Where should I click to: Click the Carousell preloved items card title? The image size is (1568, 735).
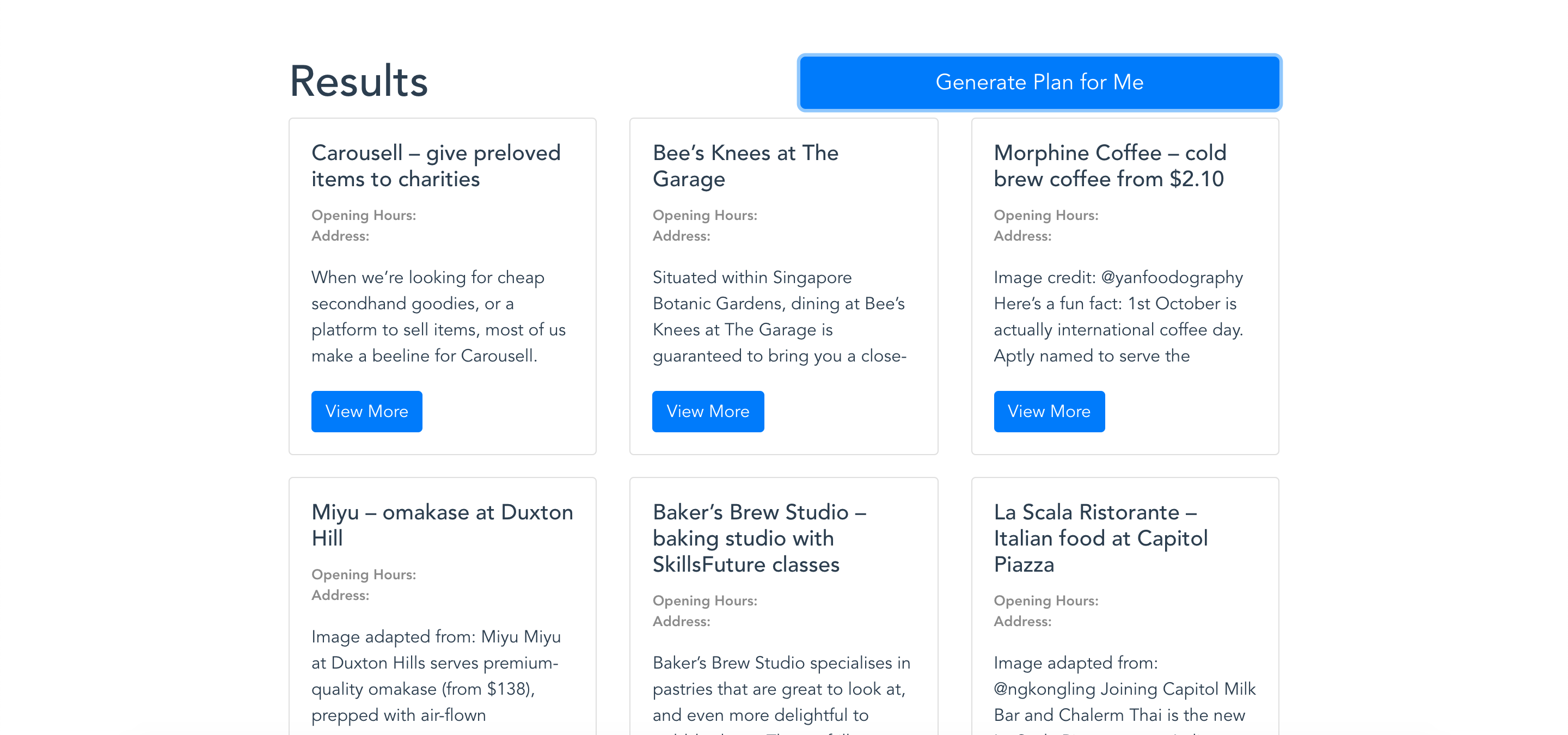436,166
